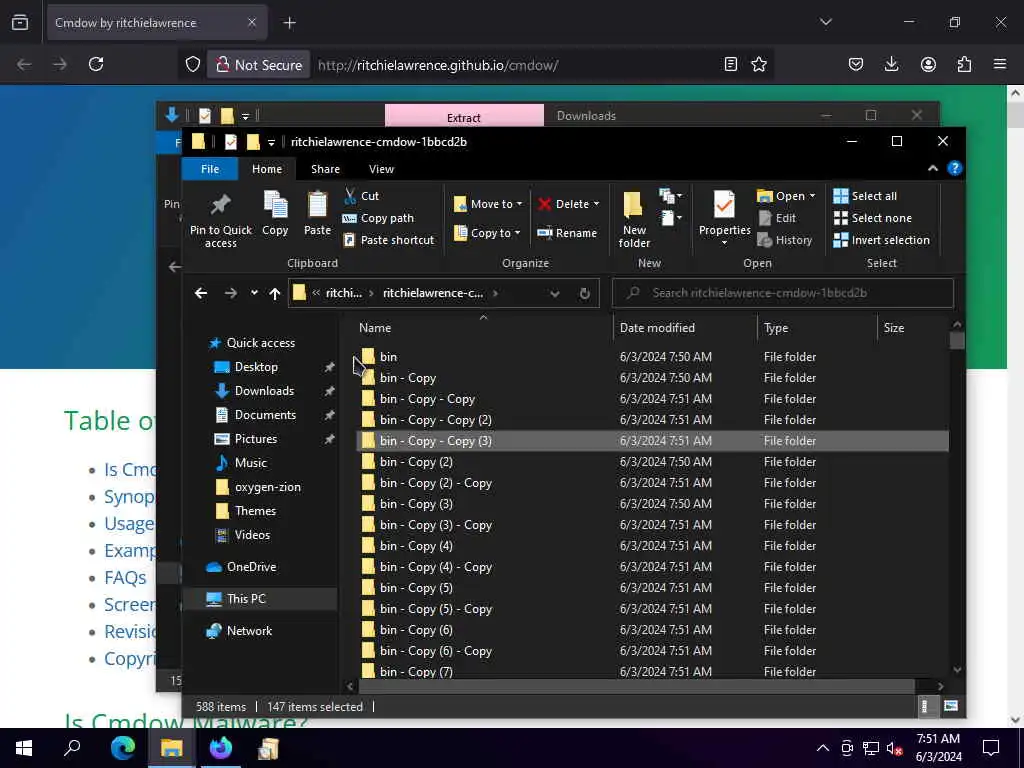Click Invert selection in ribbon
Viewport: 1024px width, 768px height.
882,240
